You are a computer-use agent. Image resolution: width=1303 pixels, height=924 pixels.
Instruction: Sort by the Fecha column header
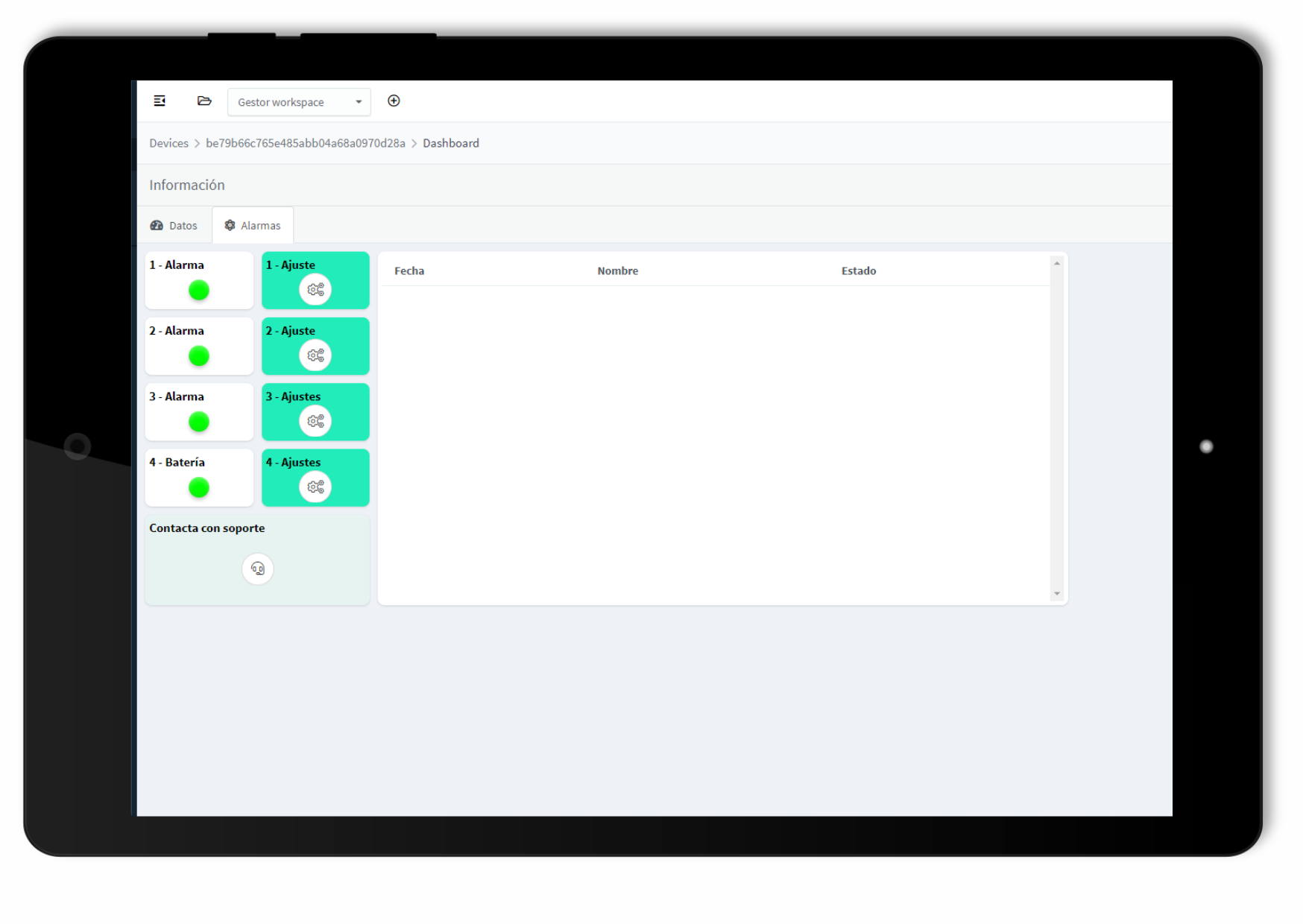409,270
